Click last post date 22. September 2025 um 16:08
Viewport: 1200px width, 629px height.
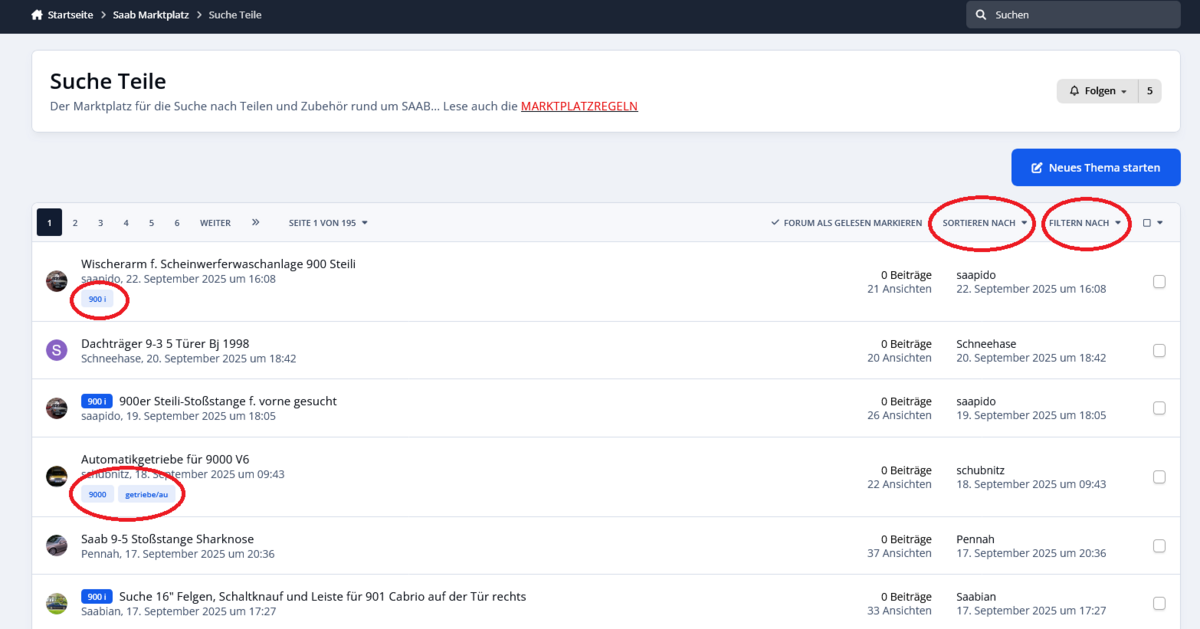tap(1031, 289)
